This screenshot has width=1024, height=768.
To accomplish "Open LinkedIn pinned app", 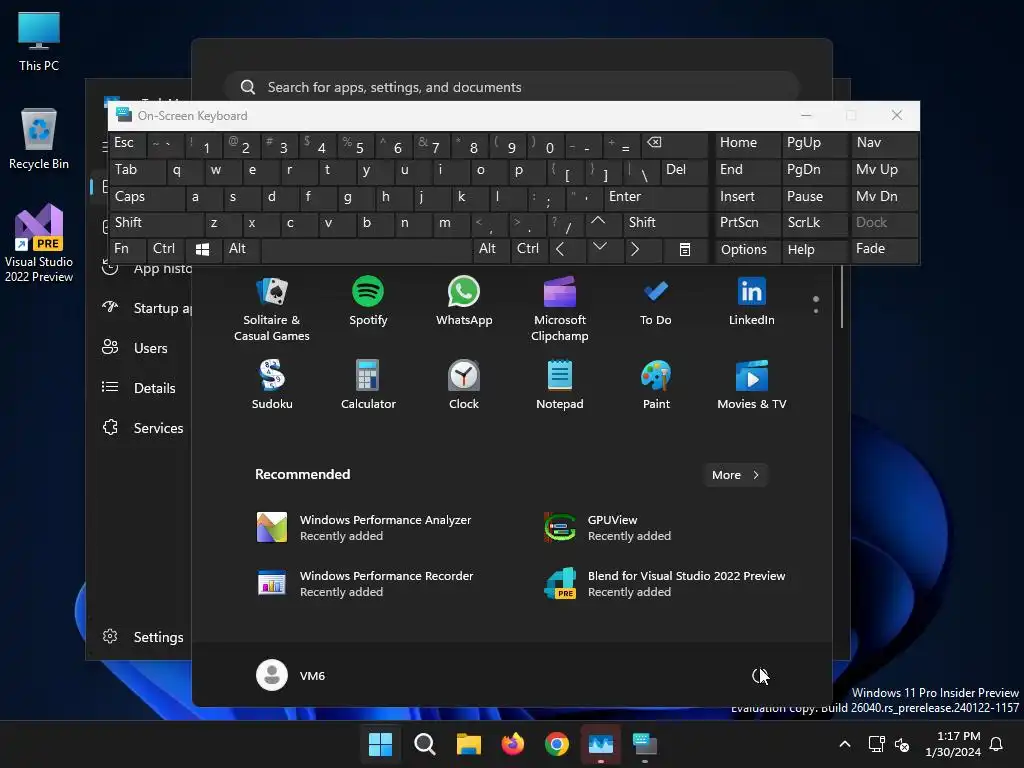I will pyautogui.click(x=751, y=301).
